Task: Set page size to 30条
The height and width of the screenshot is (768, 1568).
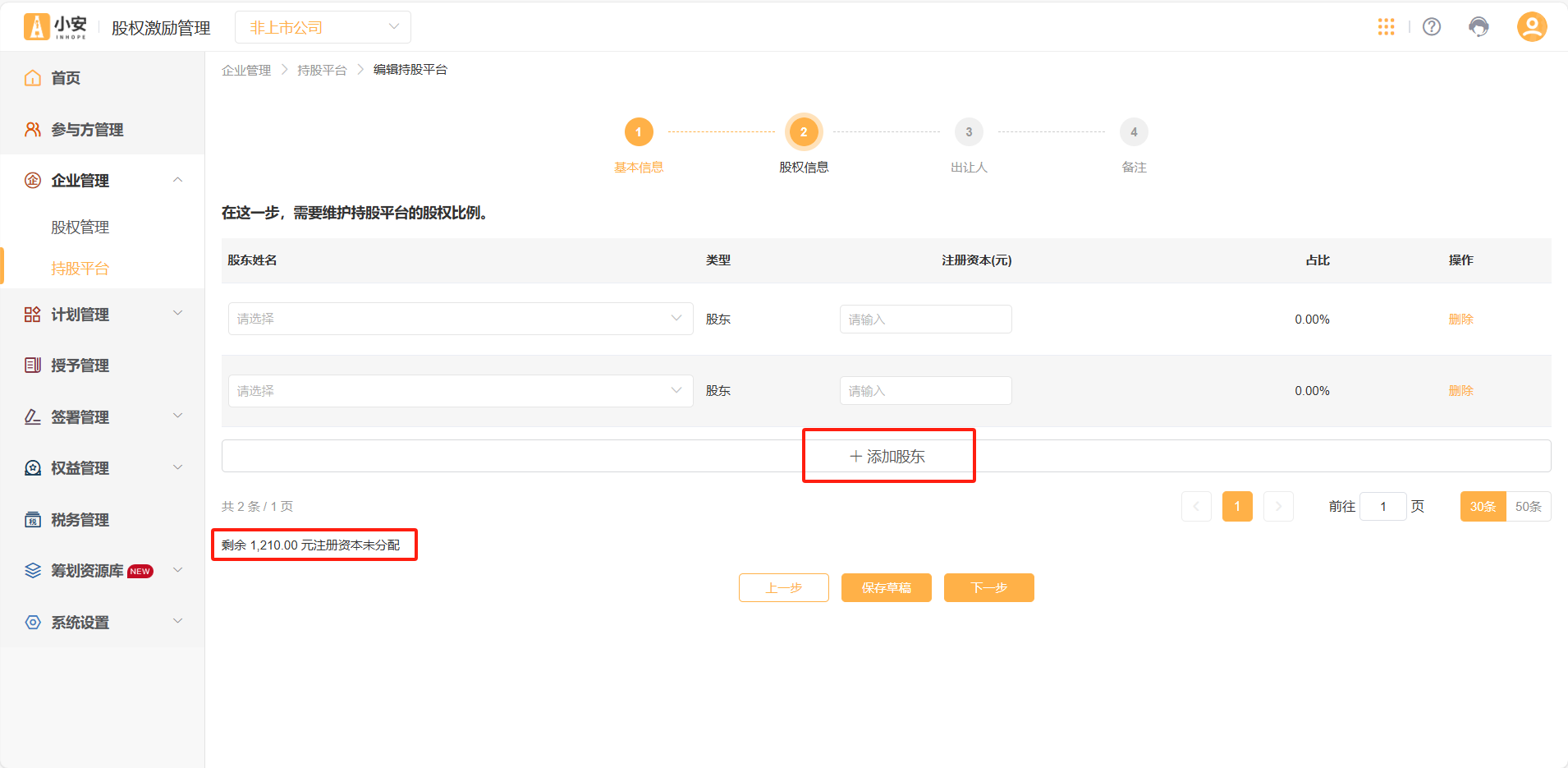Action: point(1483,506)
